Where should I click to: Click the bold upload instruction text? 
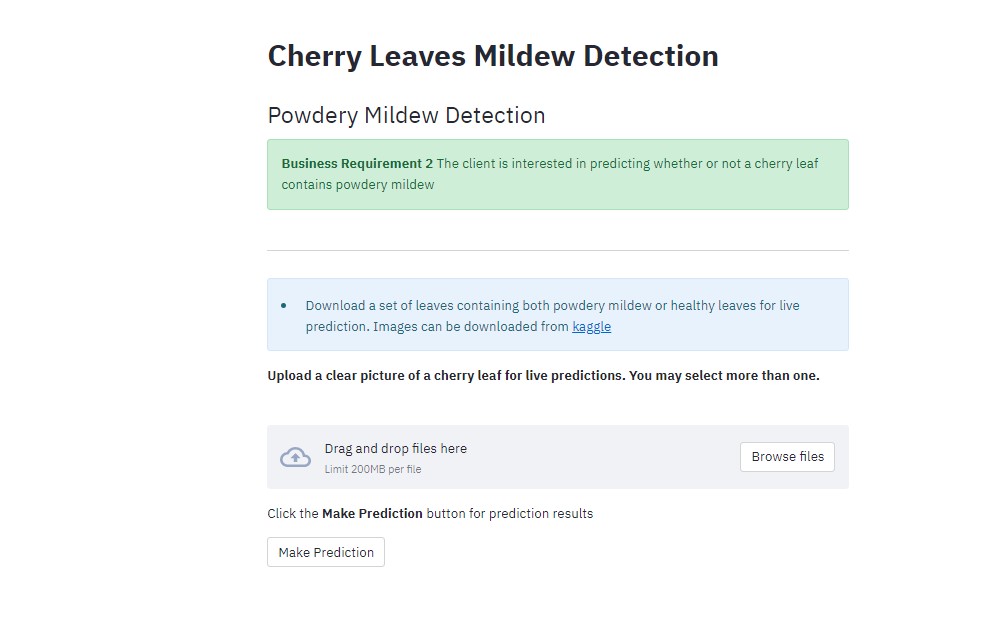[x=542, y=375]
